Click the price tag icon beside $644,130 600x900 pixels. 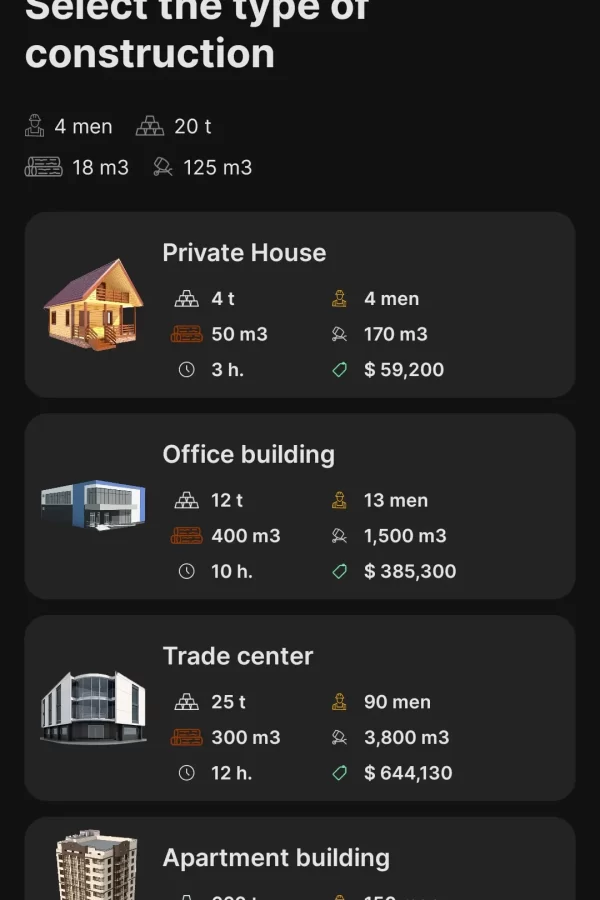point(340,773)
